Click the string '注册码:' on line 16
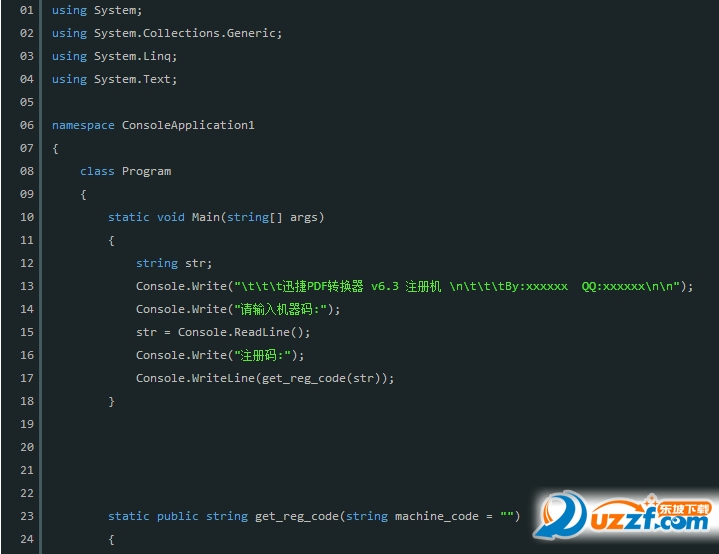Viewport: 719px width, 554px height. [263, 355]
